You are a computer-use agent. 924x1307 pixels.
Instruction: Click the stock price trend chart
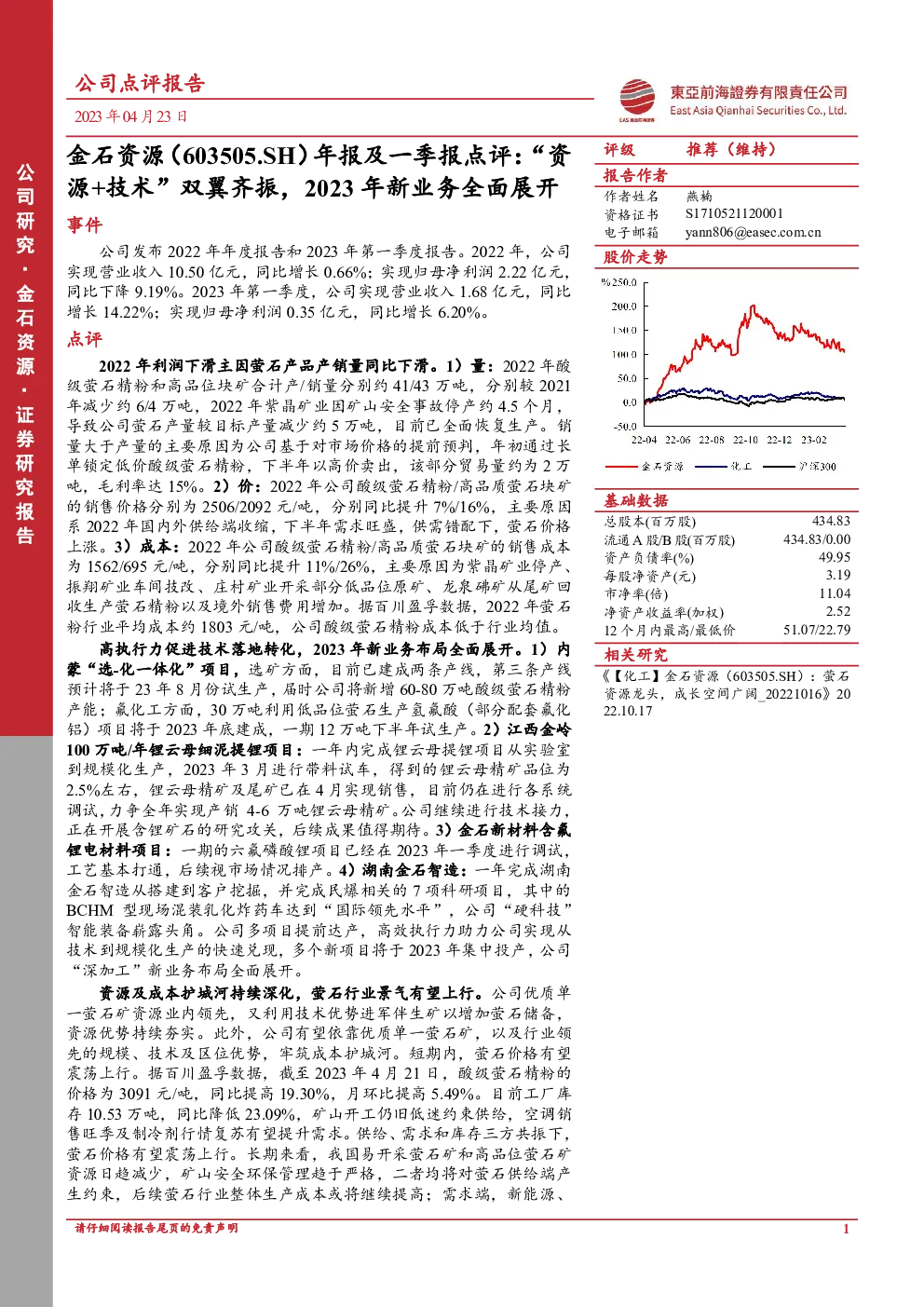point(725,373)
